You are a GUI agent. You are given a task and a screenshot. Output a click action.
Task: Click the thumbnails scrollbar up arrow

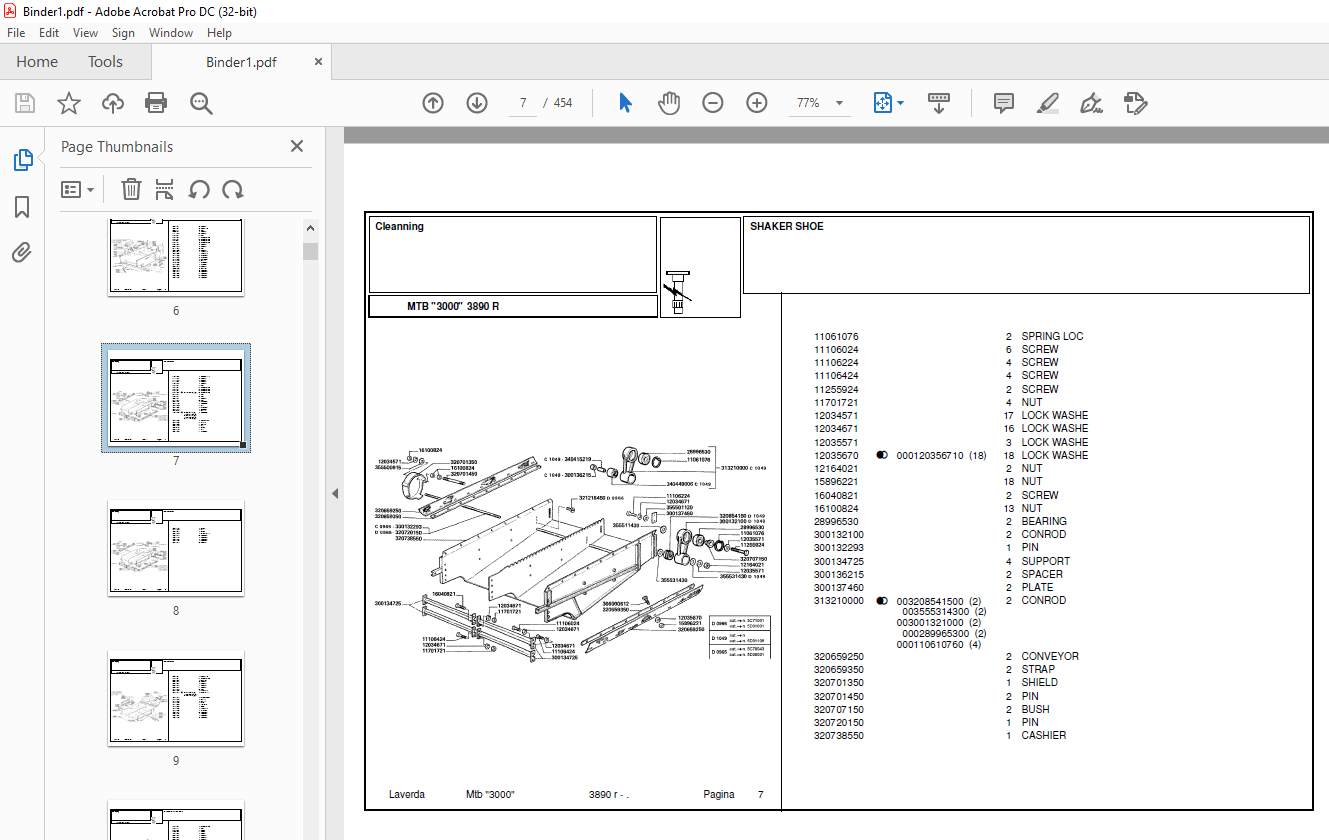pos(310,229)
